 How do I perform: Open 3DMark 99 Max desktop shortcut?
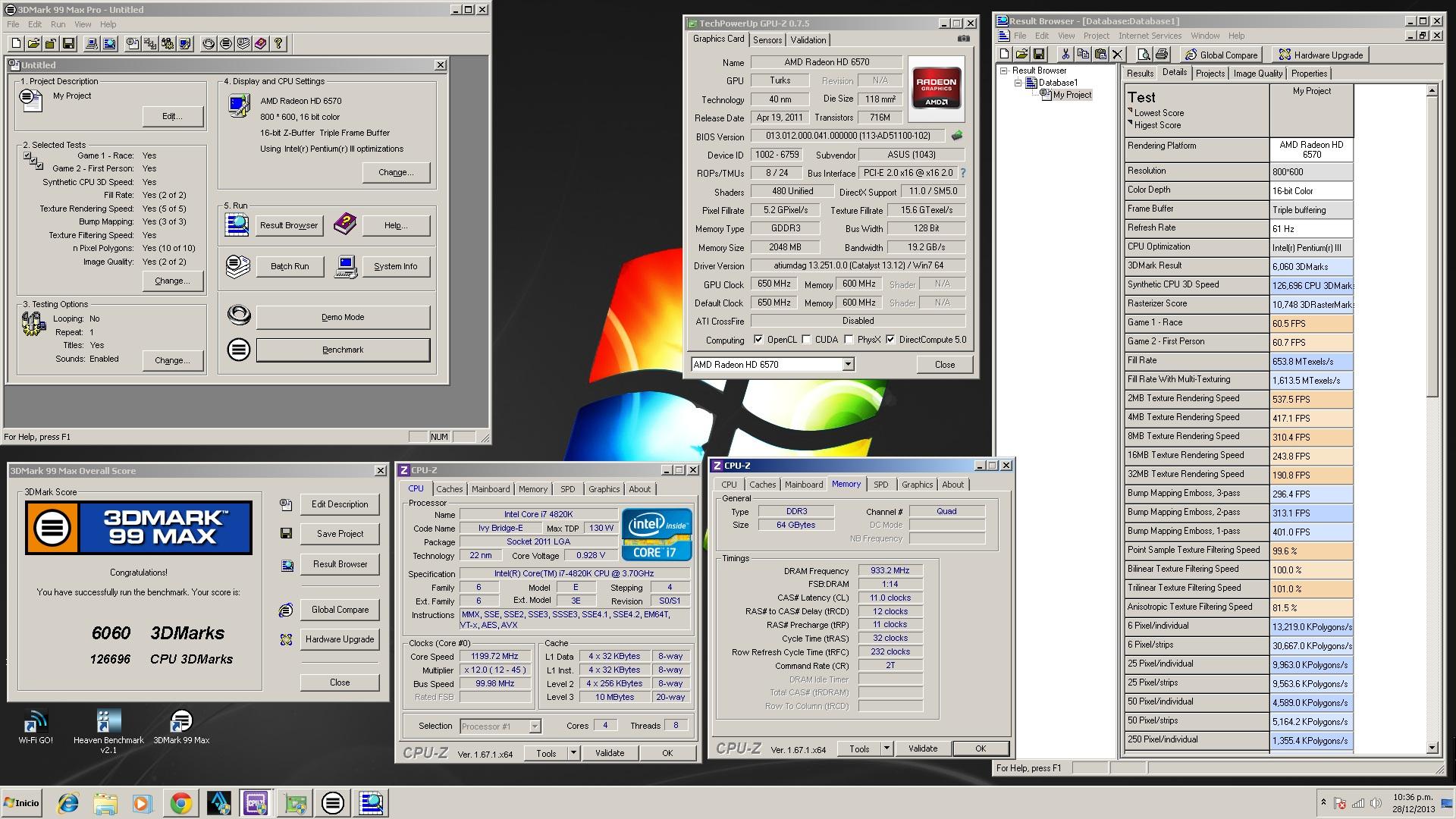click(x=181, y=726)
